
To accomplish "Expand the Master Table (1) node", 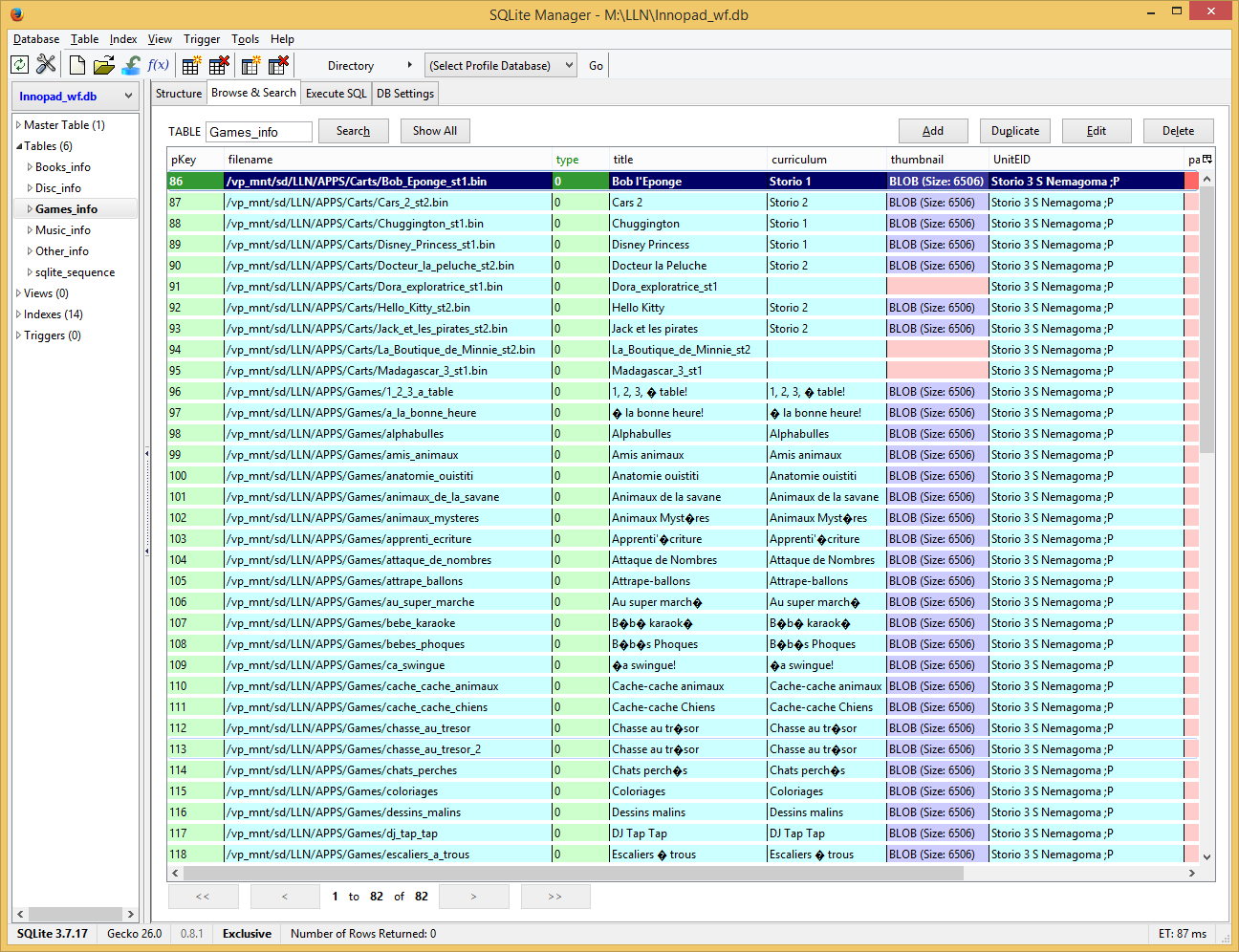I will pyautogui.click(x=18, y=125).
